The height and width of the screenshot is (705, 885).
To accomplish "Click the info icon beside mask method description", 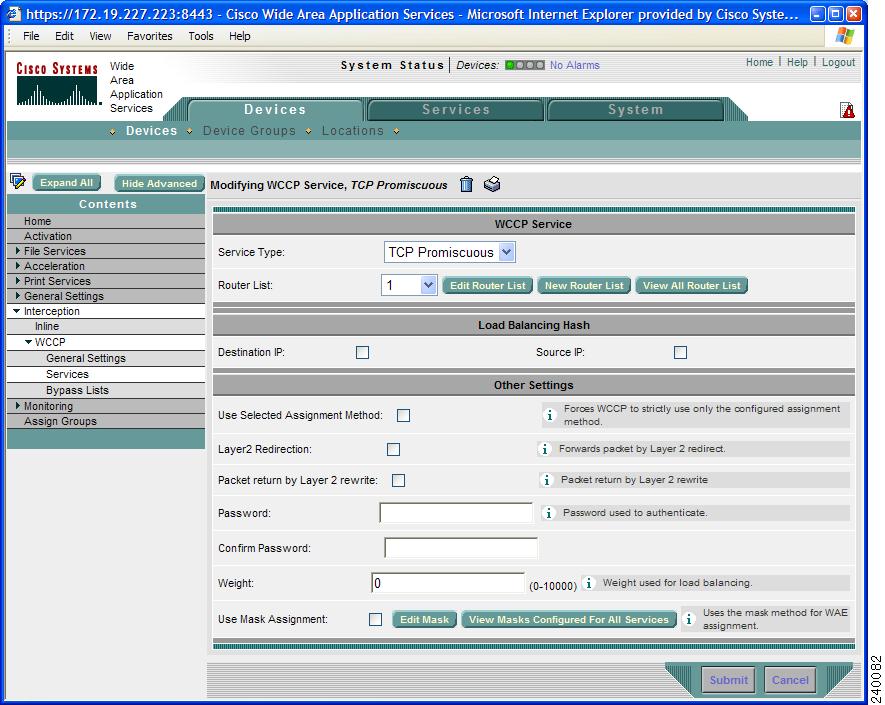I will click(x=689, y=619).
